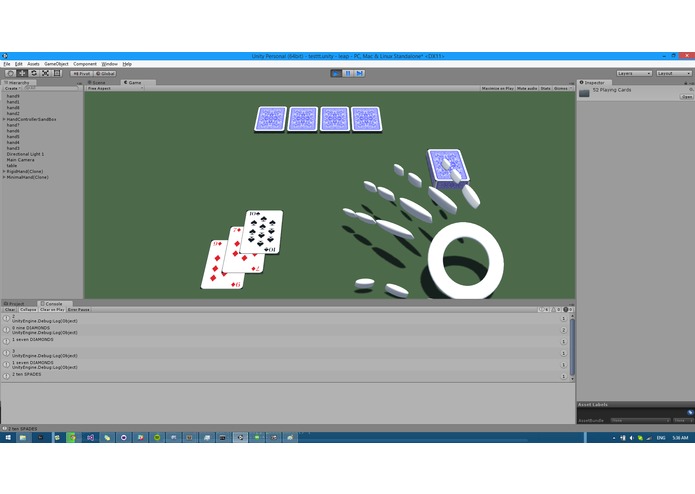Toggle Error Pause in Console
Image resolution: width=695 pixels, height=494 pixels.
(x=78, y=309)
